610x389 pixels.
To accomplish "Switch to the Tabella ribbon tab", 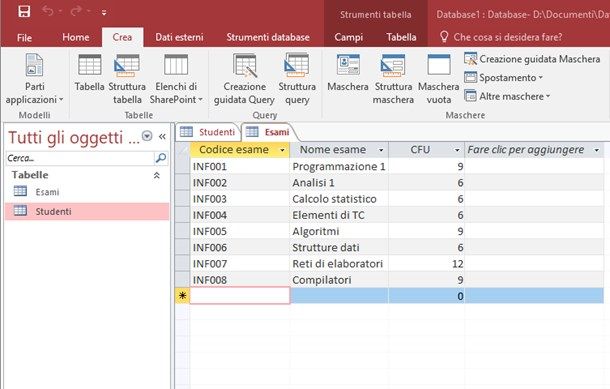I will [401, 37].
